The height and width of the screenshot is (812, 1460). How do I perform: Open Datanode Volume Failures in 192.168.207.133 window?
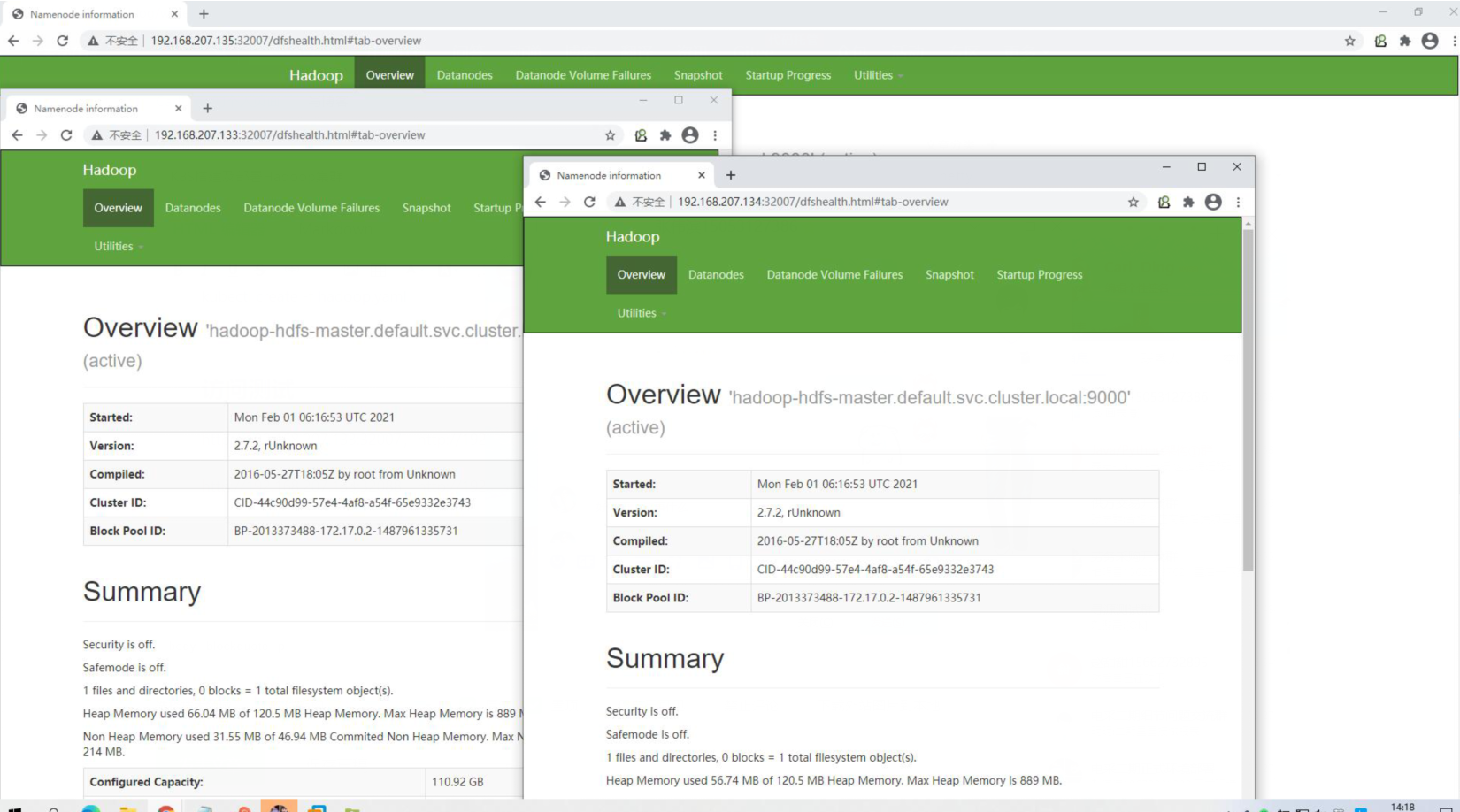[x=311, y=208]
